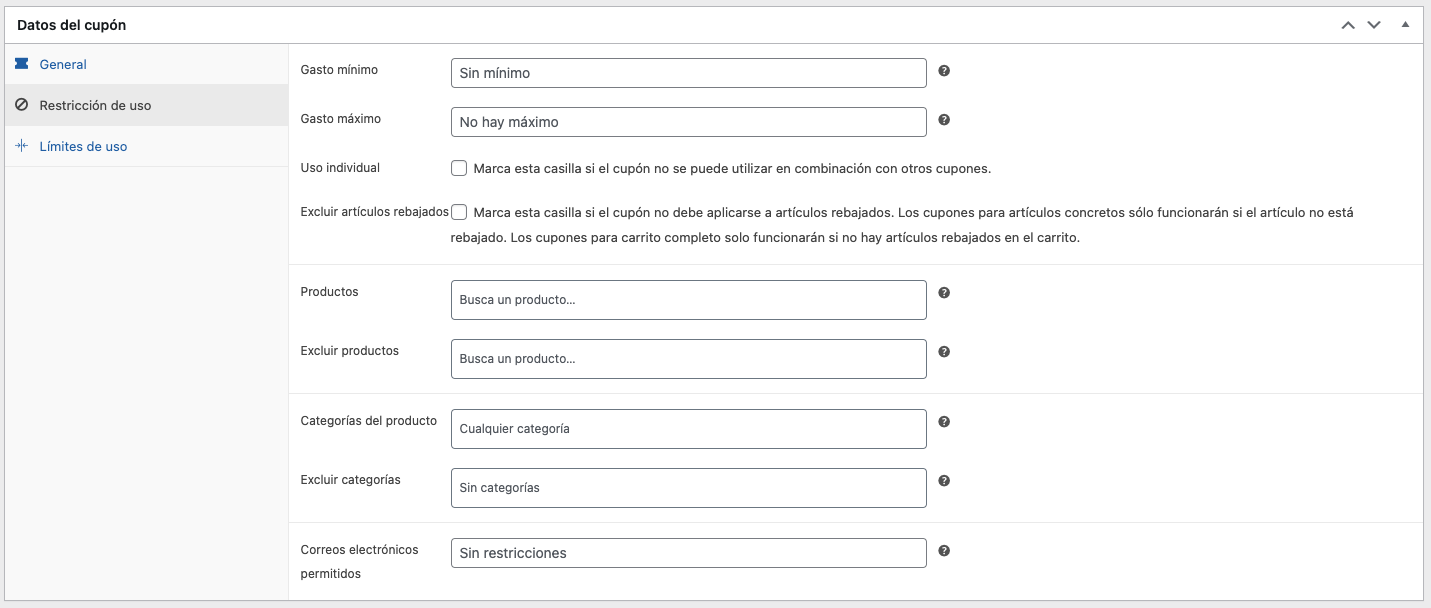Move Datos del cupón panel up

click(x=1348, y=25)
